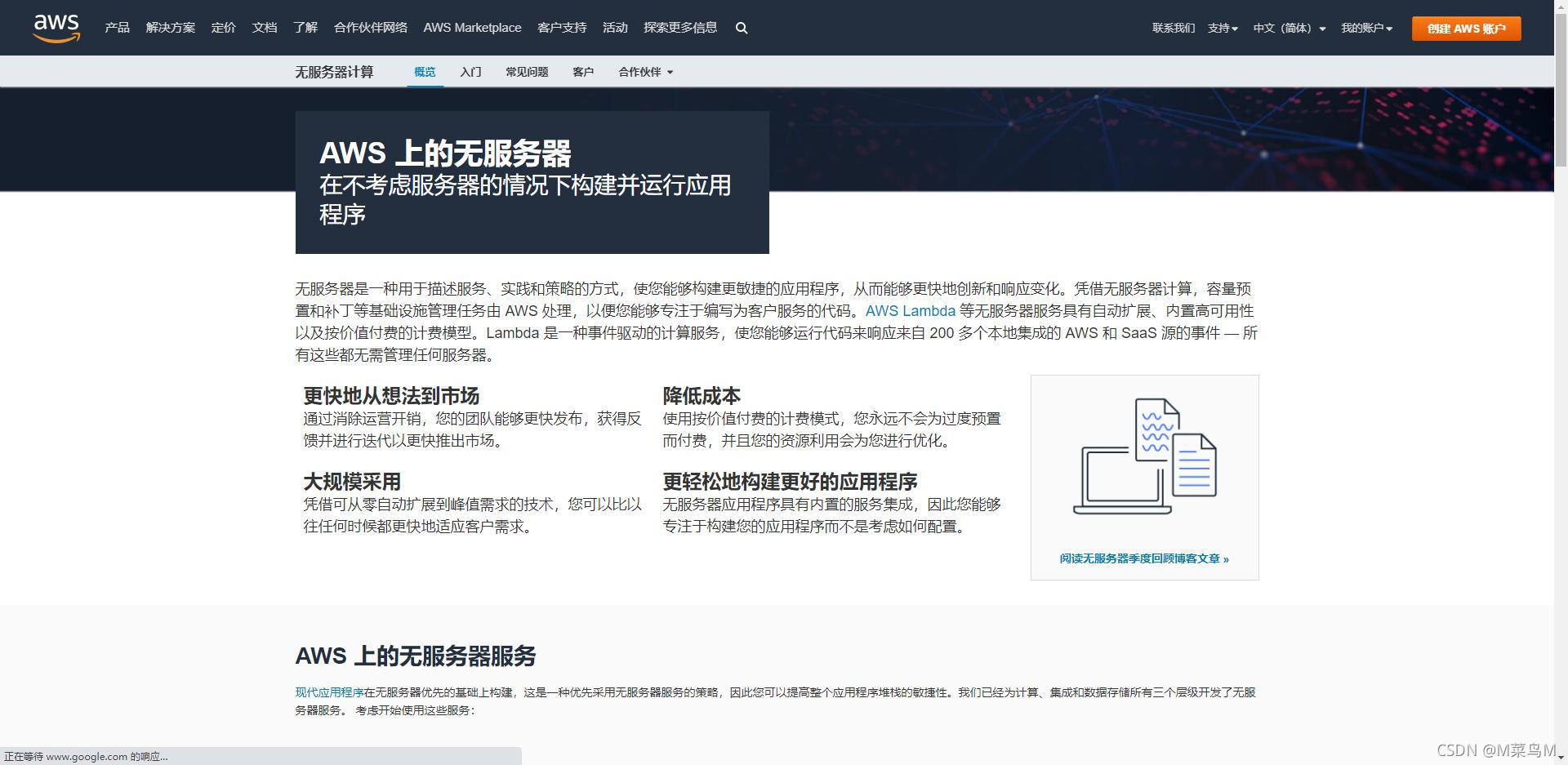Select the 概览 tab
Screen dimensions: 1568x765
click(425, 72)
